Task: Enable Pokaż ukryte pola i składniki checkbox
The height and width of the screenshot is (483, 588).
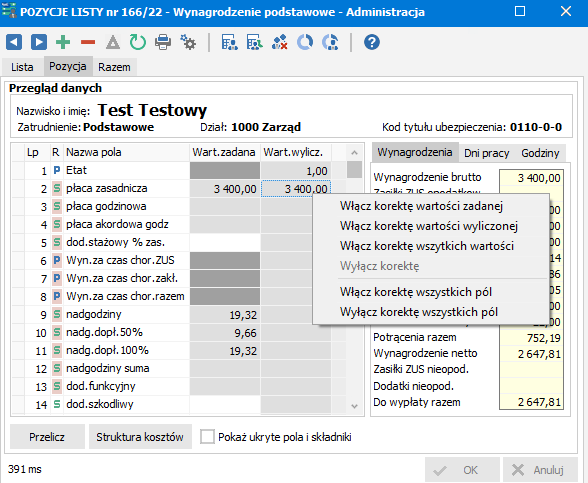Action: 207,437
